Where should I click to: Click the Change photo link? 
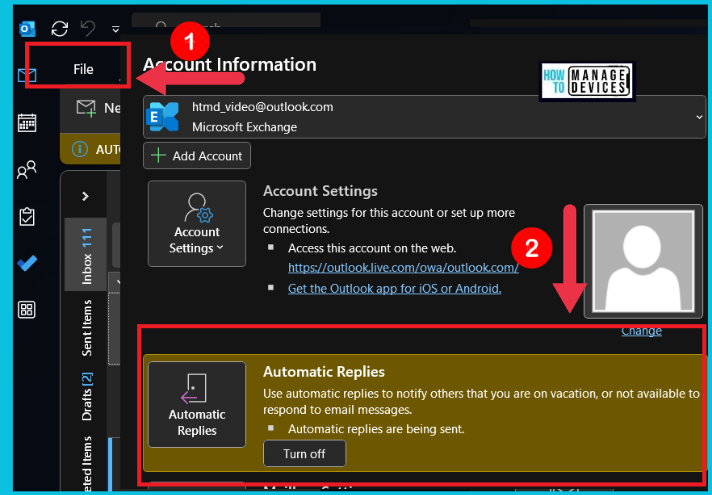(x=641, y=331)
